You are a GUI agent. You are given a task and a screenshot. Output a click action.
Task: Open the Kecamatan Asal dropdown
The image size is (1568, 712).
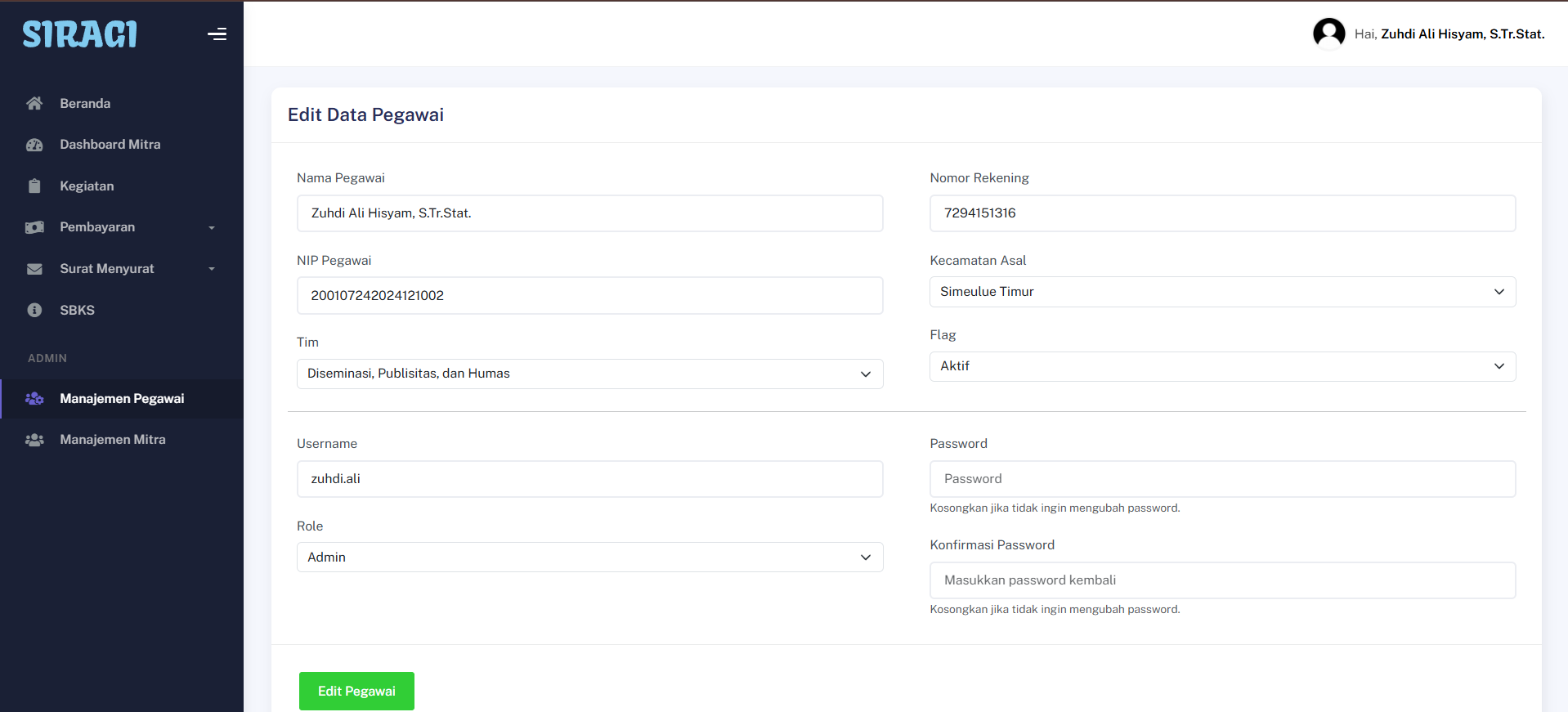[x=1221, y=292]
